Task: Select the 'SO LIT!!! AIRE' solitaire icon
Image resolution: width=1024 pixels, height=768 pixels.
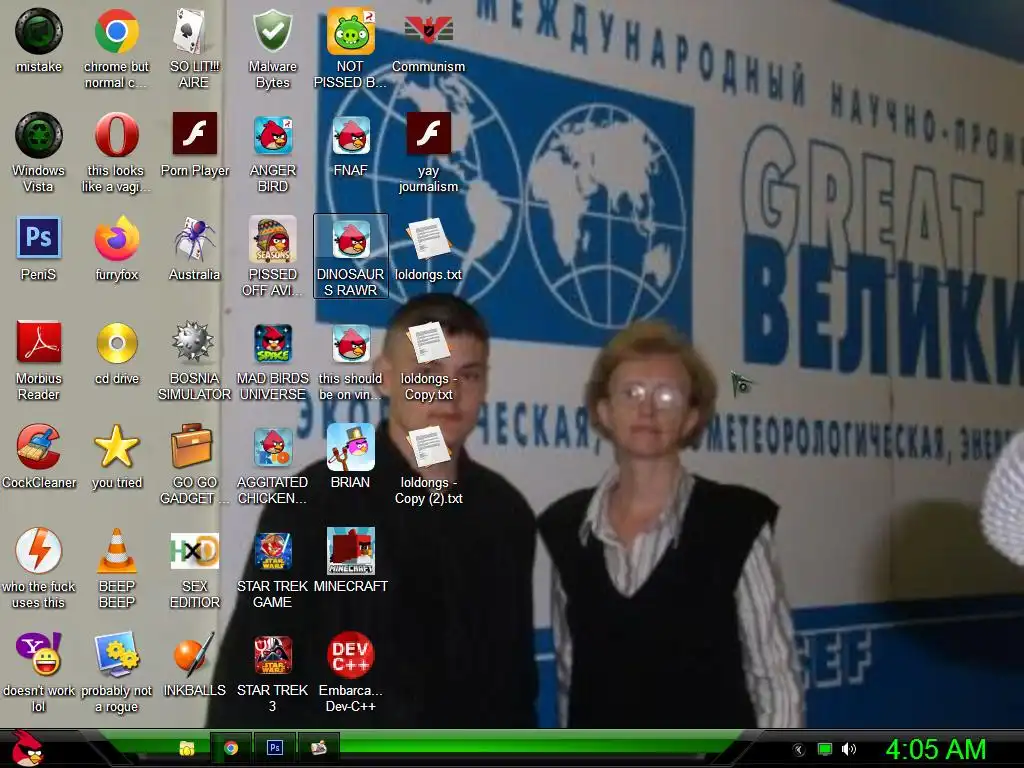Action: (x=194, y=31)
